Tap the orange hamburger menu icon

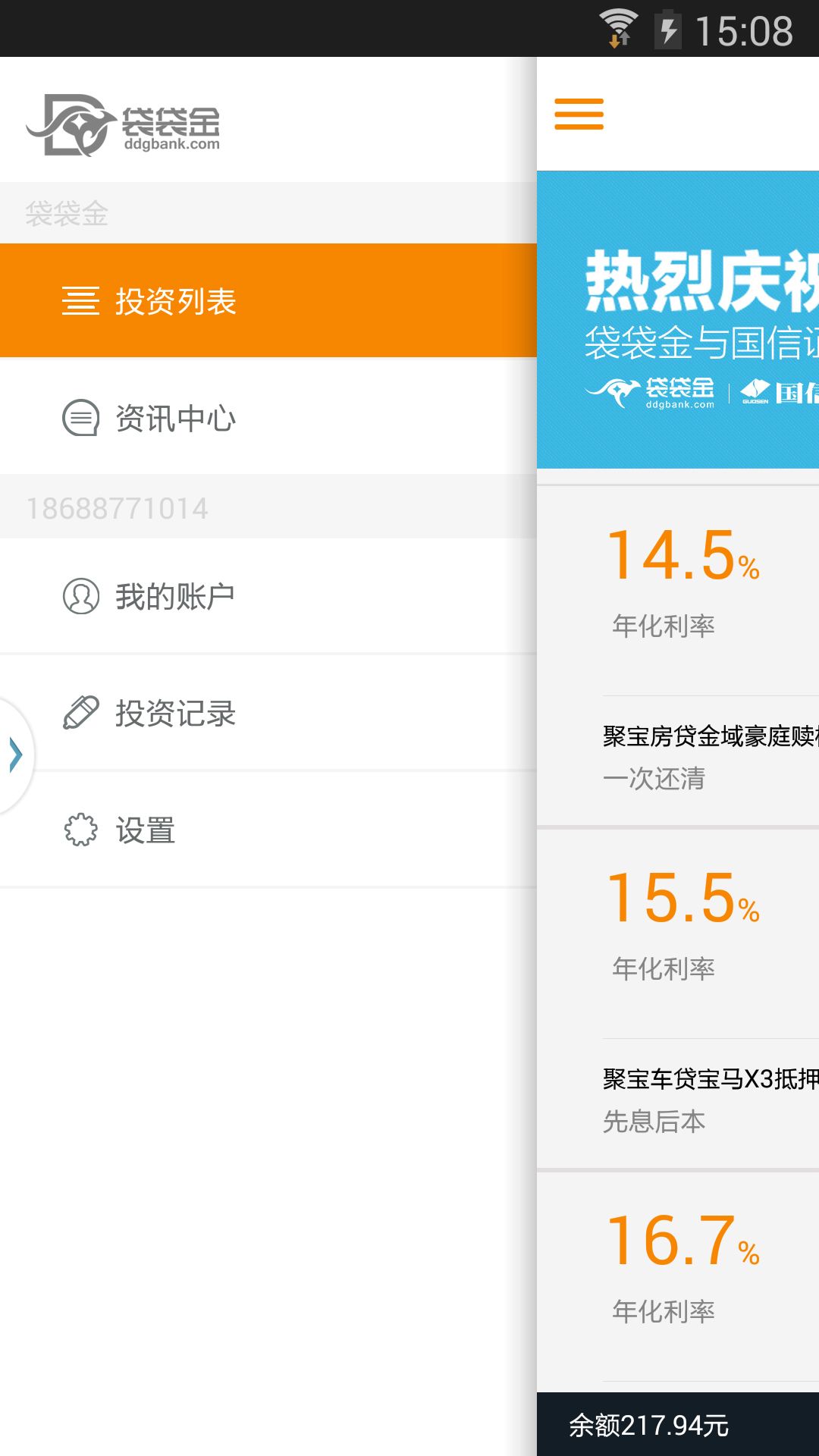[579, 114]
